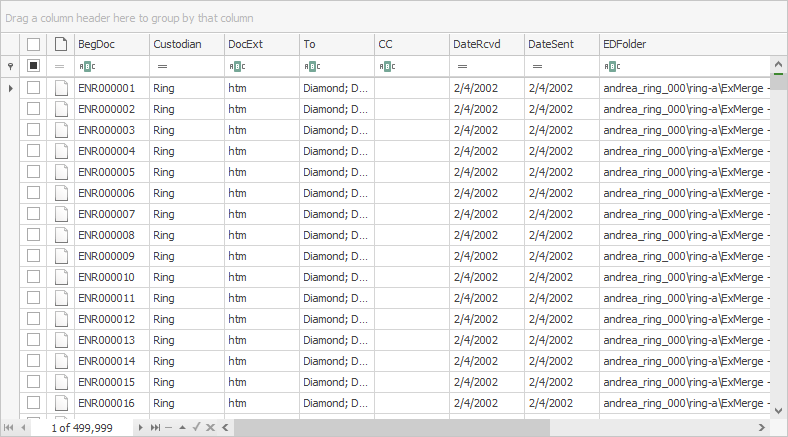Viewport: 788px width, 437px height.
Task: Tick the checkbox for row ENR000003
Action: click(x=34, y=130)
